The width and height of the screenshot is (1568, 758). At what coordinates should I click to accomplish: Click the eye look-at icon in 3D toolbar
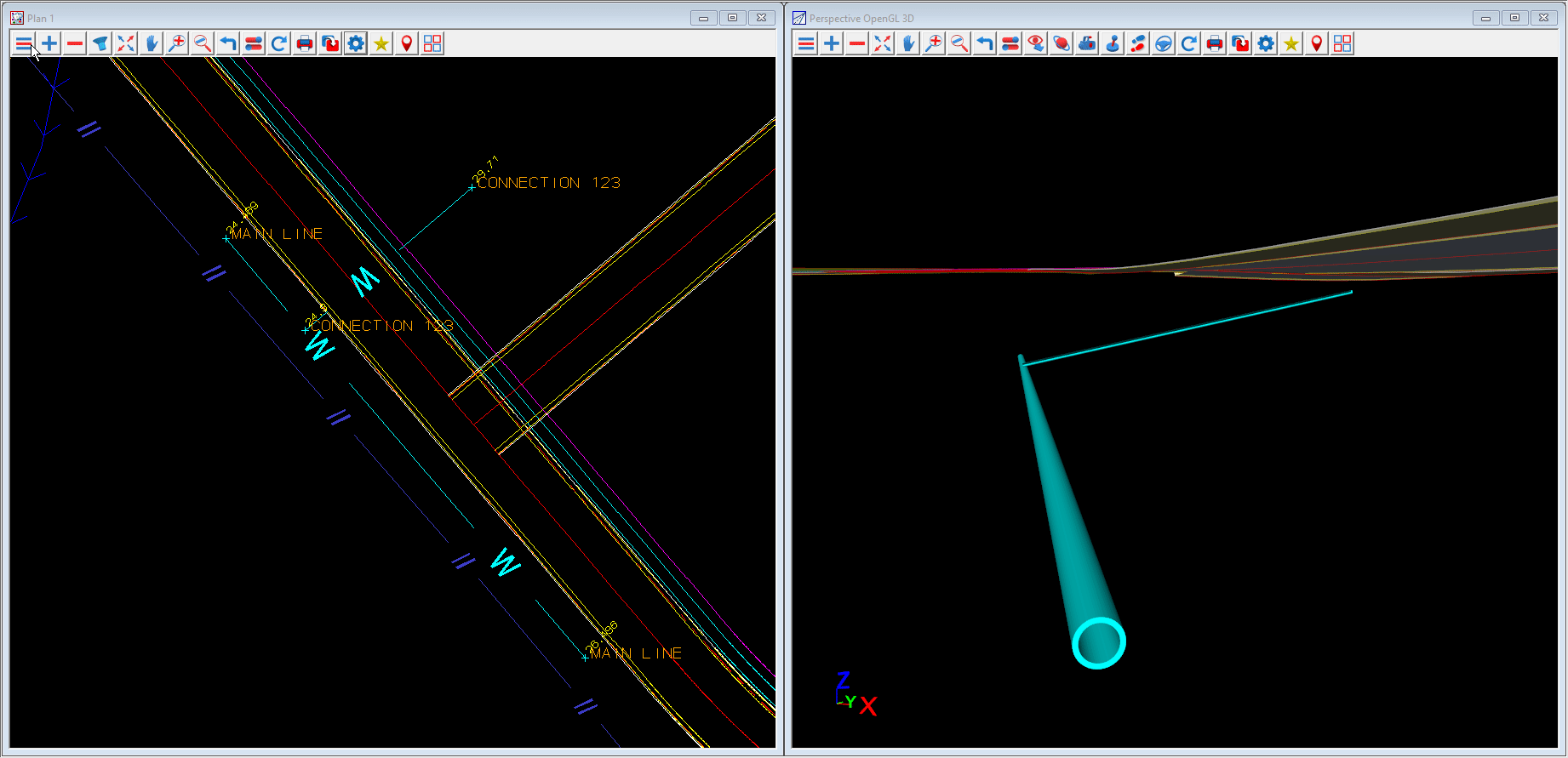click(1036, 43)
